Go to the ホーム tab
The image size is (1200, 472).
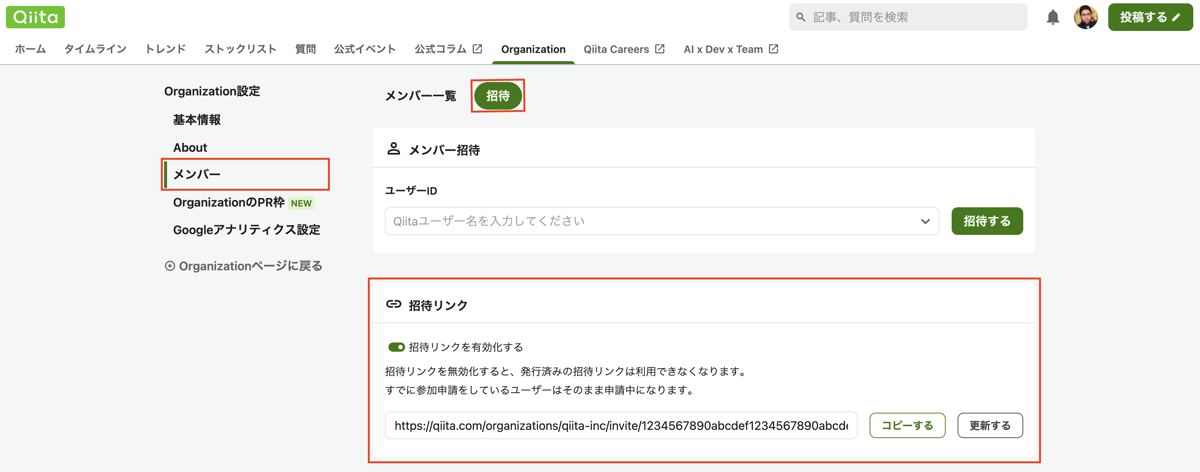click(30, 49)
